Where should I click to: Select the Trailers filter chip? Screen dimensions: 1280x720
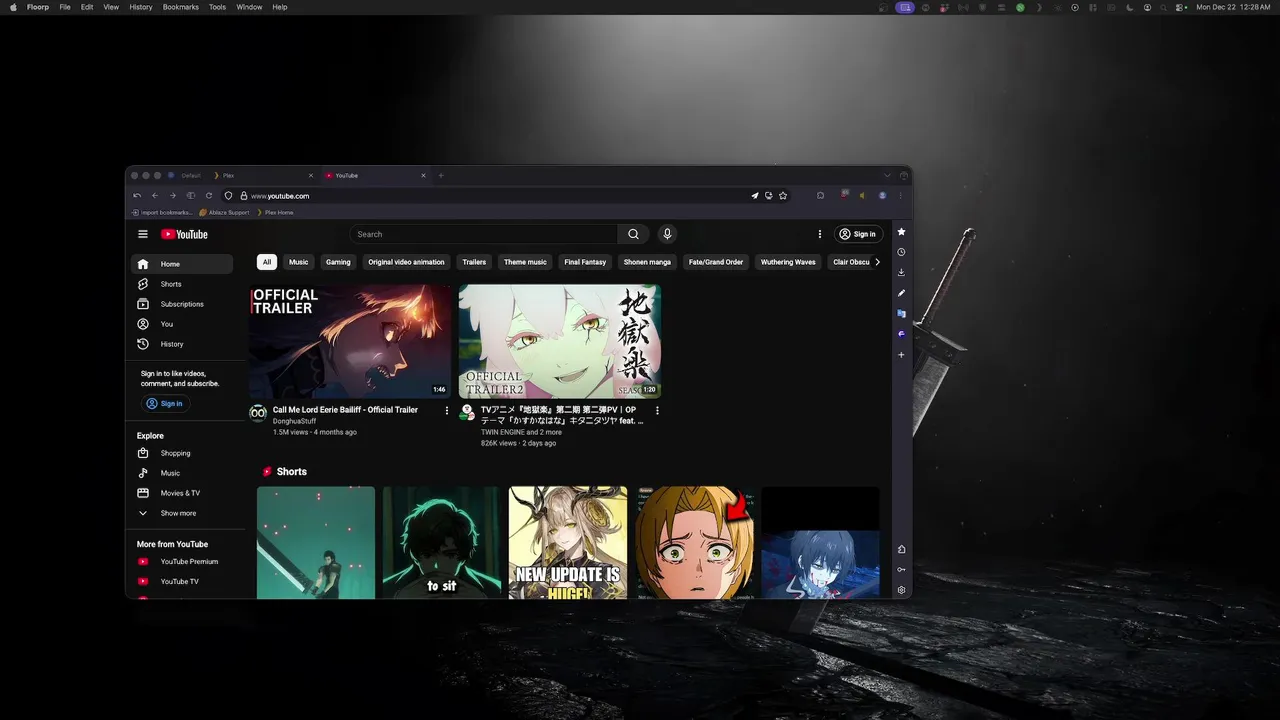pyautogui.click(x=474, y=262)
